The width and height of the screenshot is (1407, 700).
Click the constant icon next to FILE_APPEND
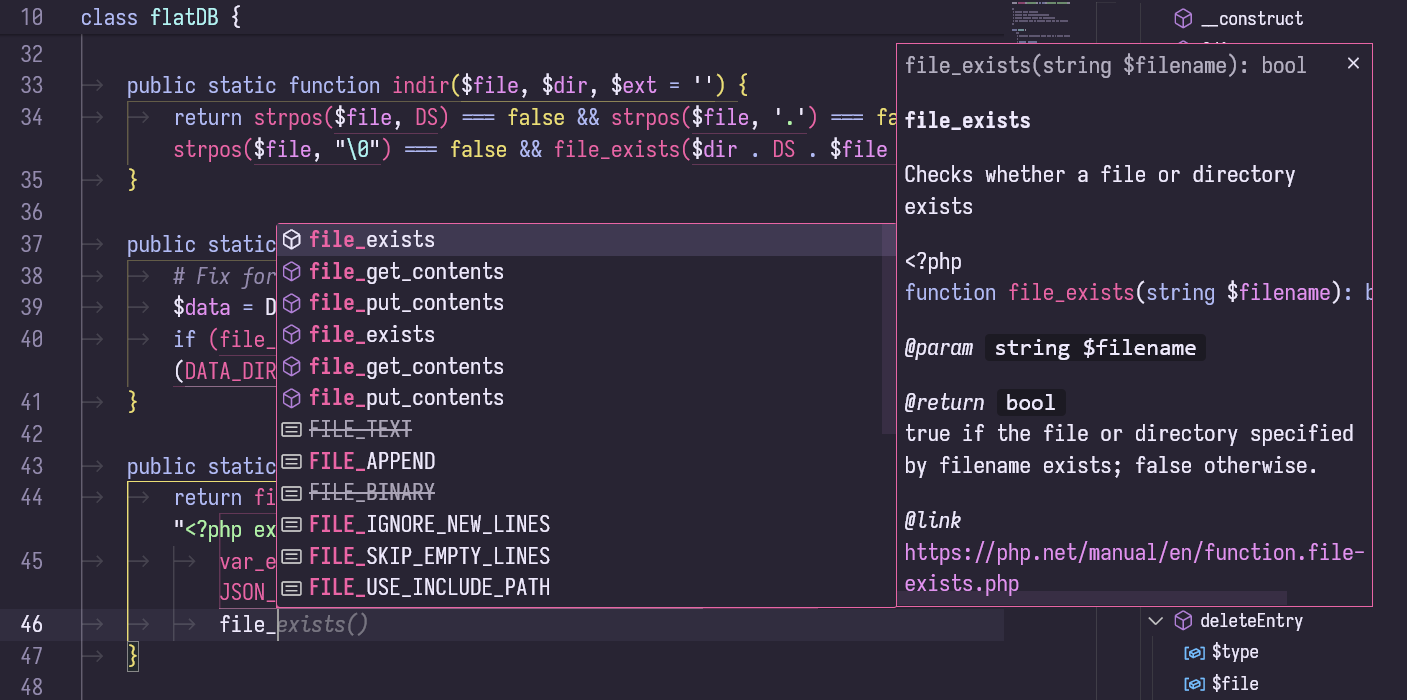(291, 461)
